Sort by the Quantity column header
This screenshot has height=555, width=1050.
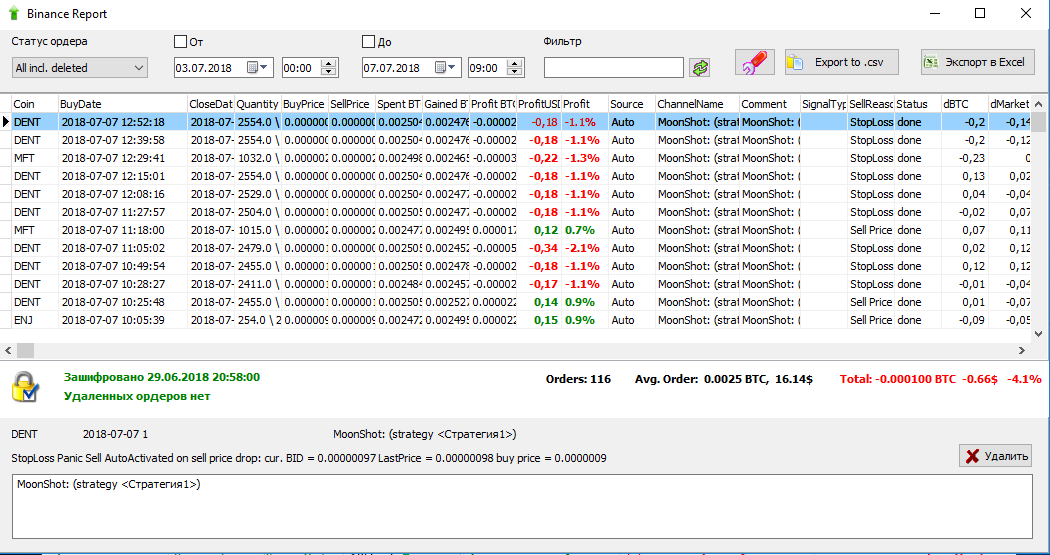coord(258,104)
